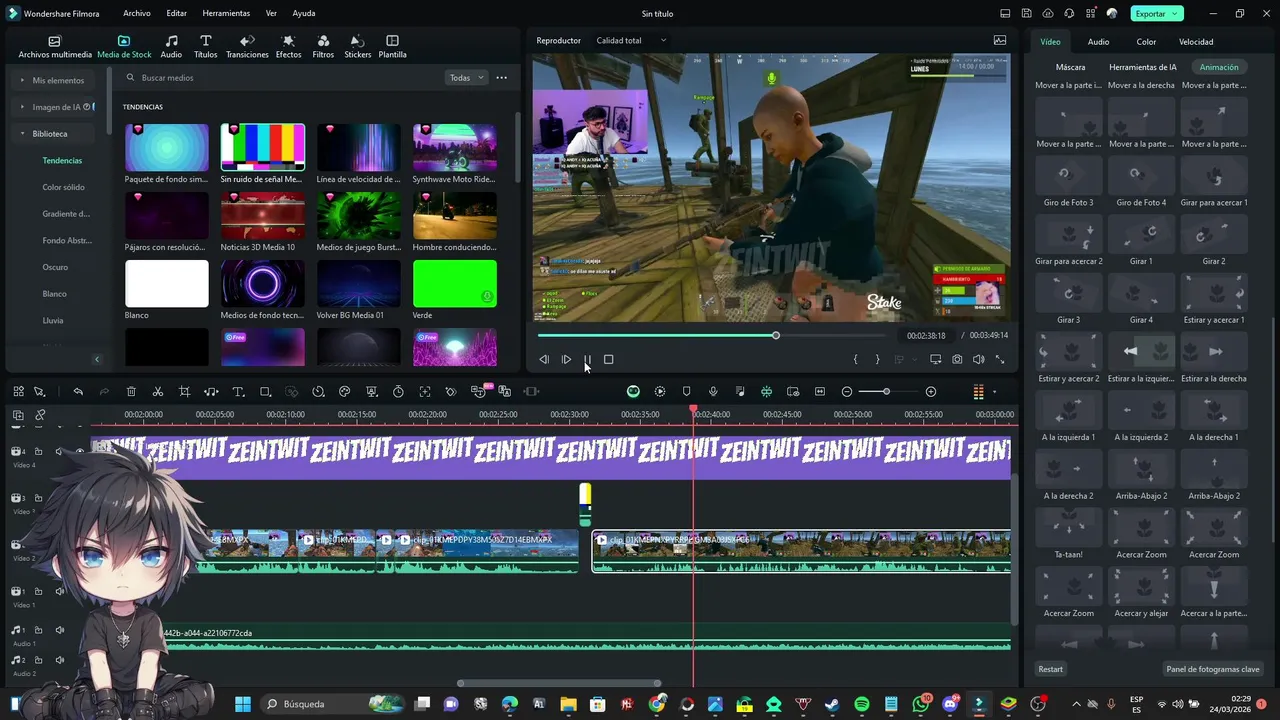The height and width of the screenshot is (720, 1280).
Task: Select Color sólido category
Action: [63, 187]
